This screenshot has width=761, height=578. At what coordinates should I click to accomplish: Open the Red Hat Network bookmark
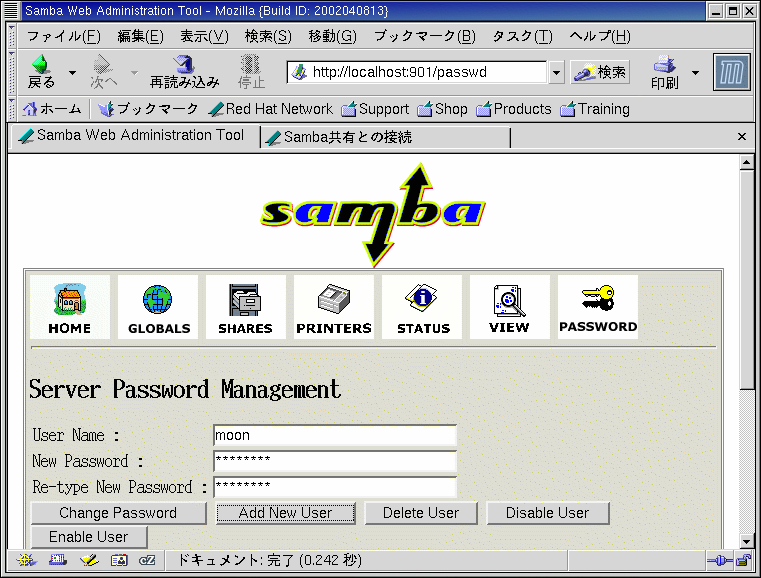(271, 109)
